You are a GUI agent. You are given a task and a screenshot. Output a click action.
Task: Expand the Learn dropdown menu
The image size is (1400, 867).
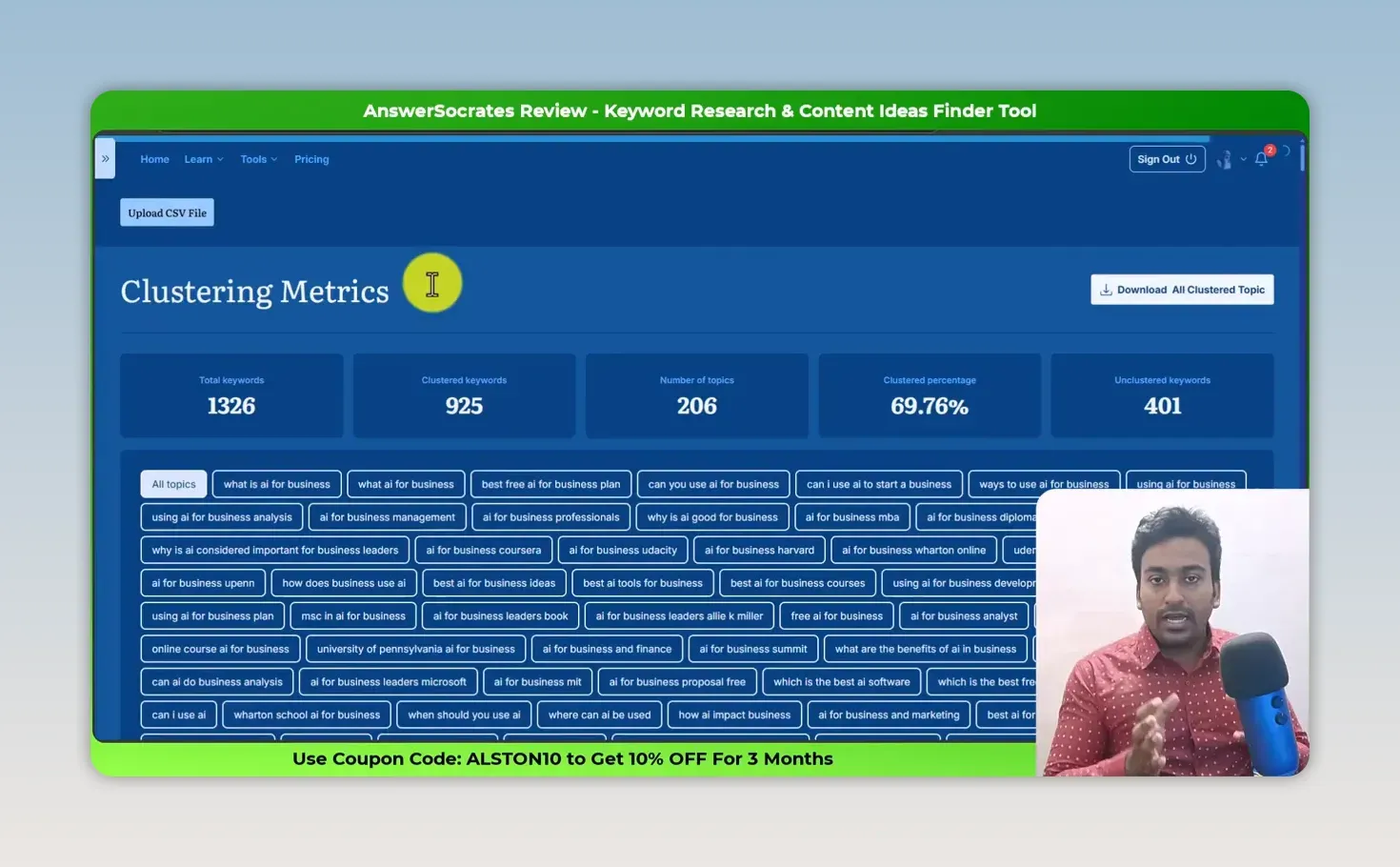pos(204,159)
